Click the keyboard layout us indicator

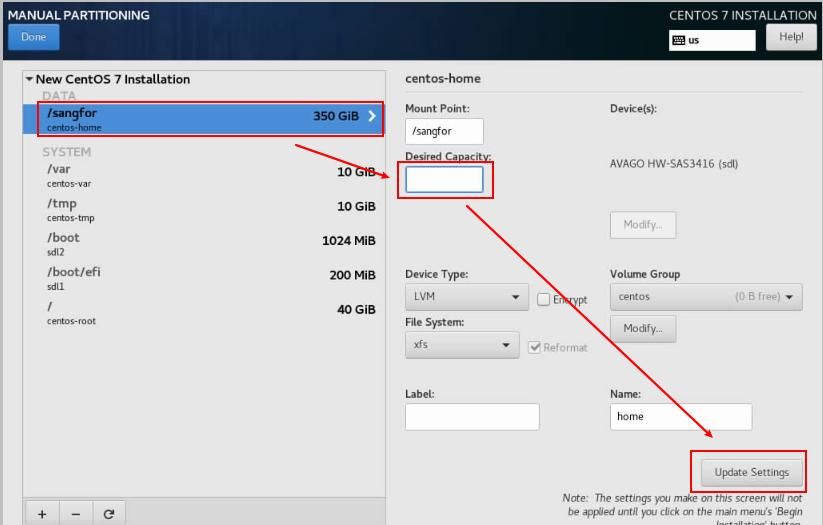point(712,40)
